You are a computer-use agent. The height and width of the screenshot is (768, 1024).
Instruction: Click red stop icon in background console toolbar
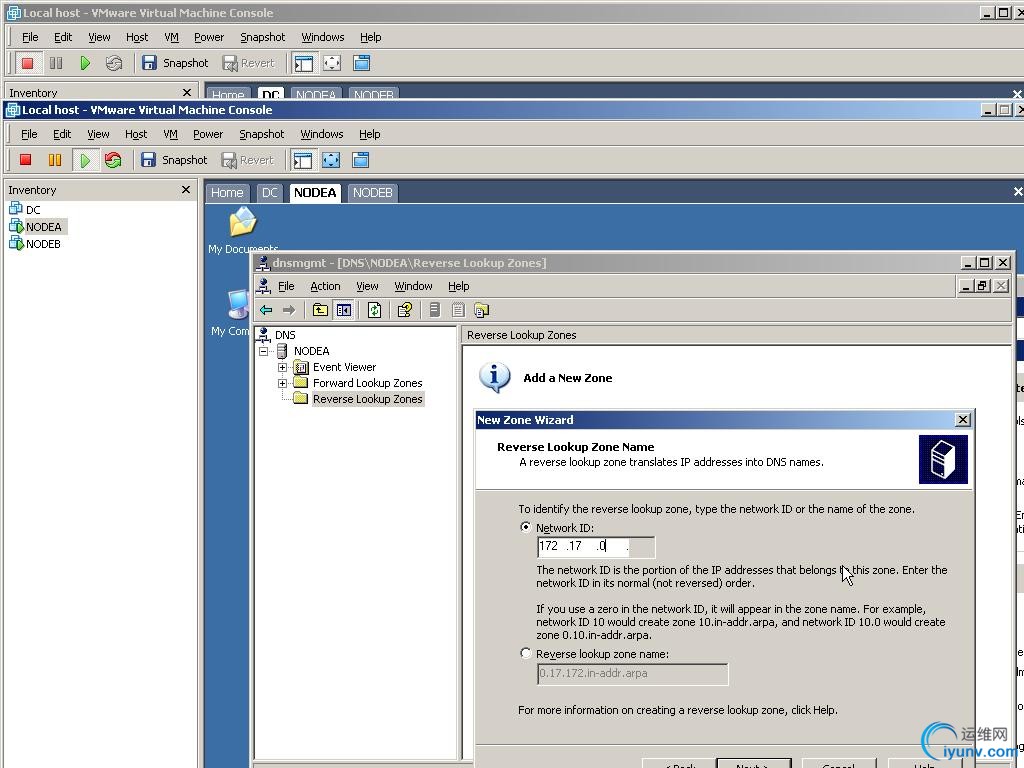[27, 63]
